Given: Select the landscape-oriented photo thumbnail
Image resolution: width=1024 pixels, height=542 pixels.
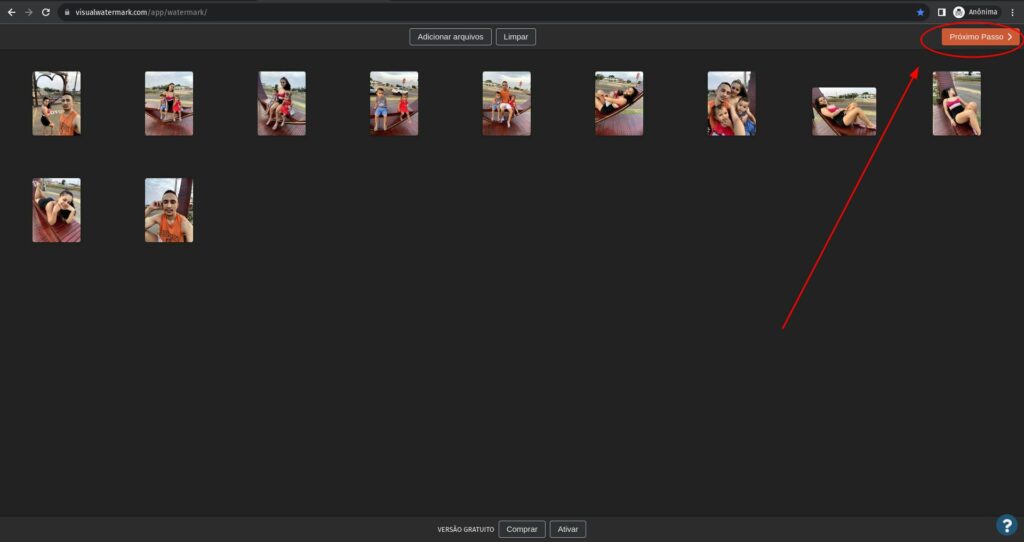Looking at the screenshot, I should [844, 112].
